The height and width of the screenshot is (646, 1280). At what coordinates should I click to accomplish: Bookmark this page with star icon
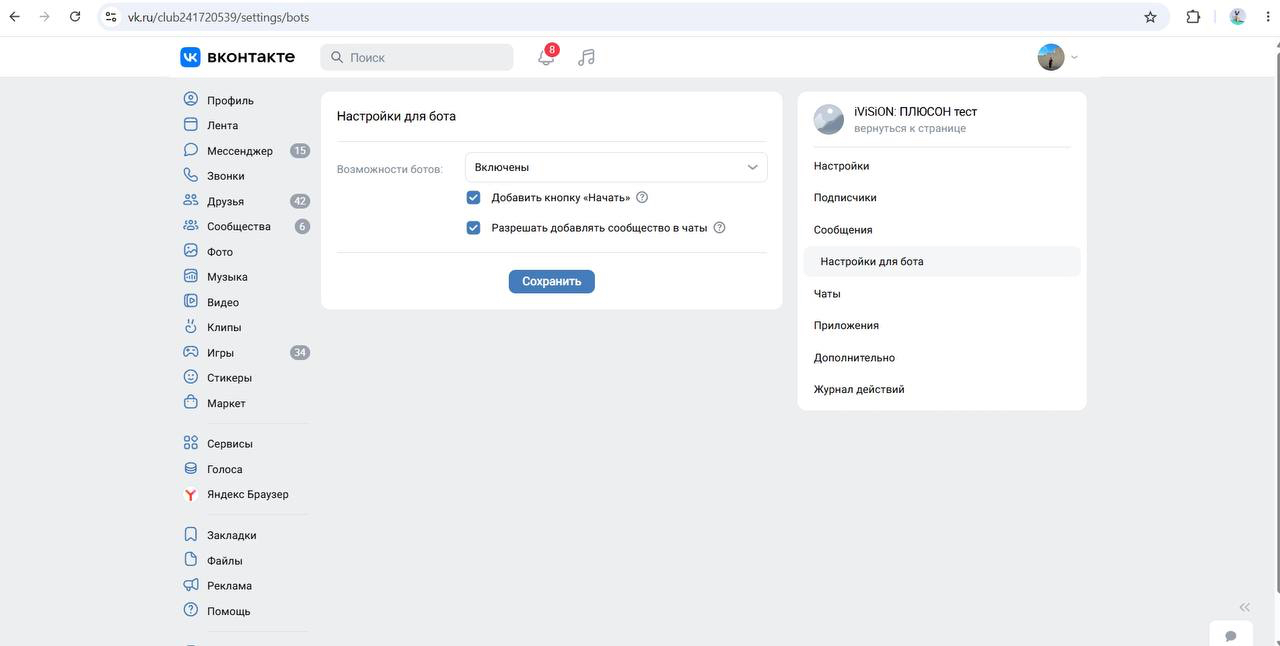[x=1150, y=17]
